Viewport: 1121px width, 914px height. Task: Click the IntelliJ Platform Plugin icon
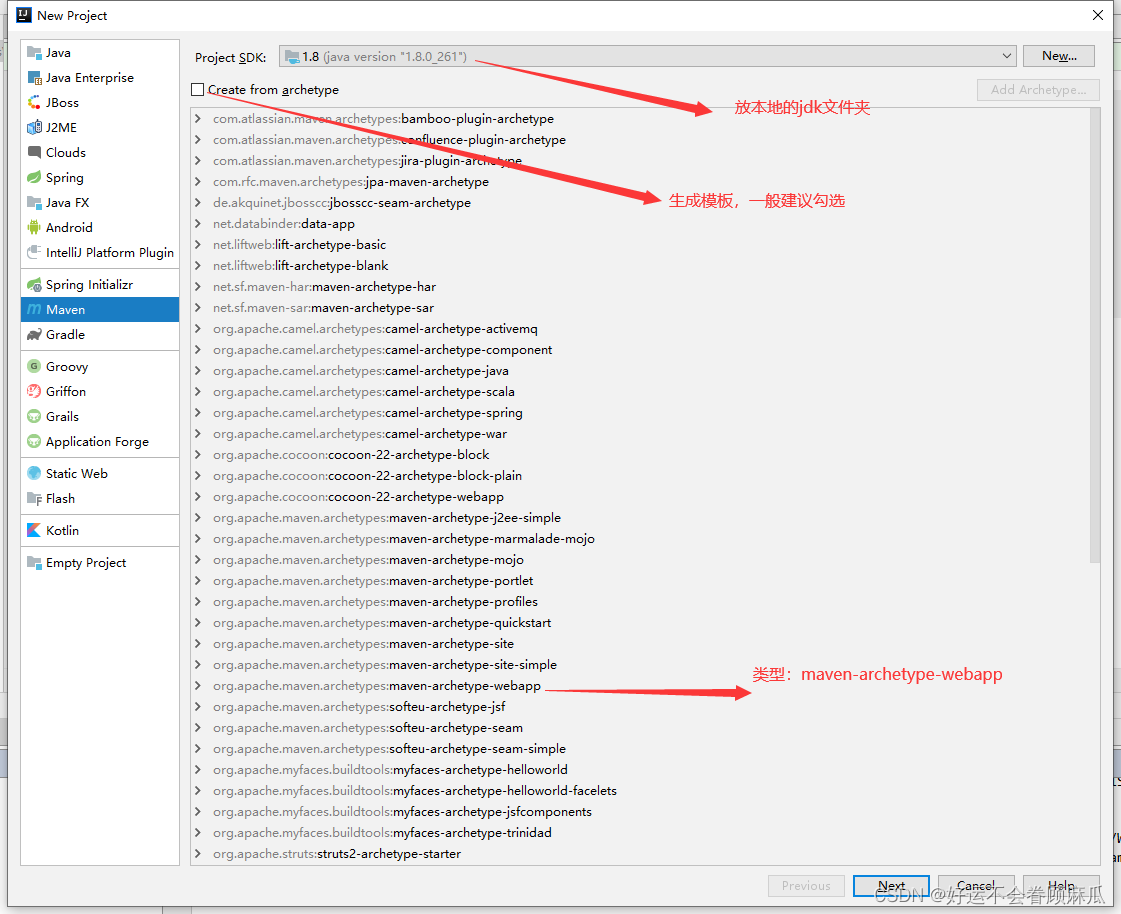tap(34, 252)
